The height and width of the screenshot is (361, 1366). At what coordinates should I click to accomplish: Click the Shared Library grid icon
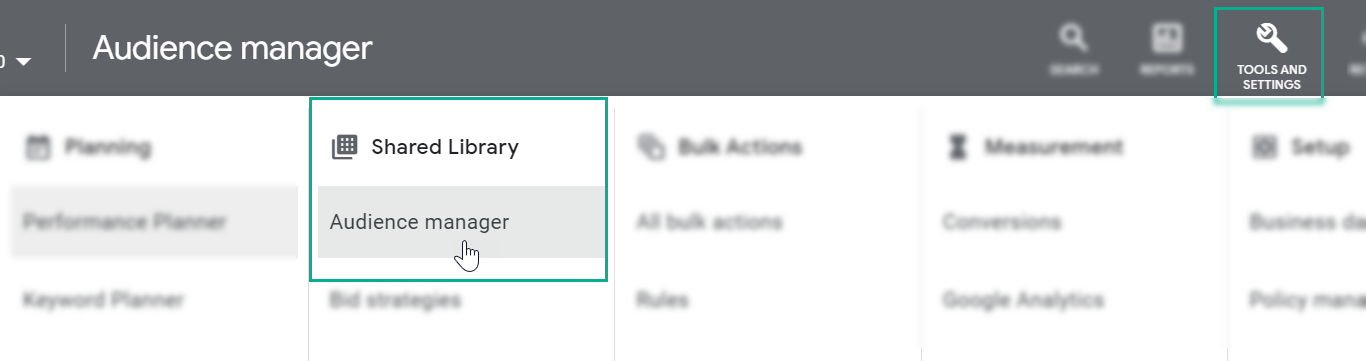tap(344, 147)
